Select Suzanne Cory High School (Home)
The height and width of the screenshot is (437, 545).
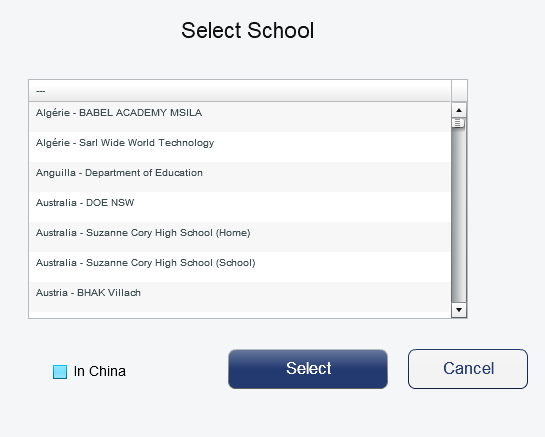[240, 237]
